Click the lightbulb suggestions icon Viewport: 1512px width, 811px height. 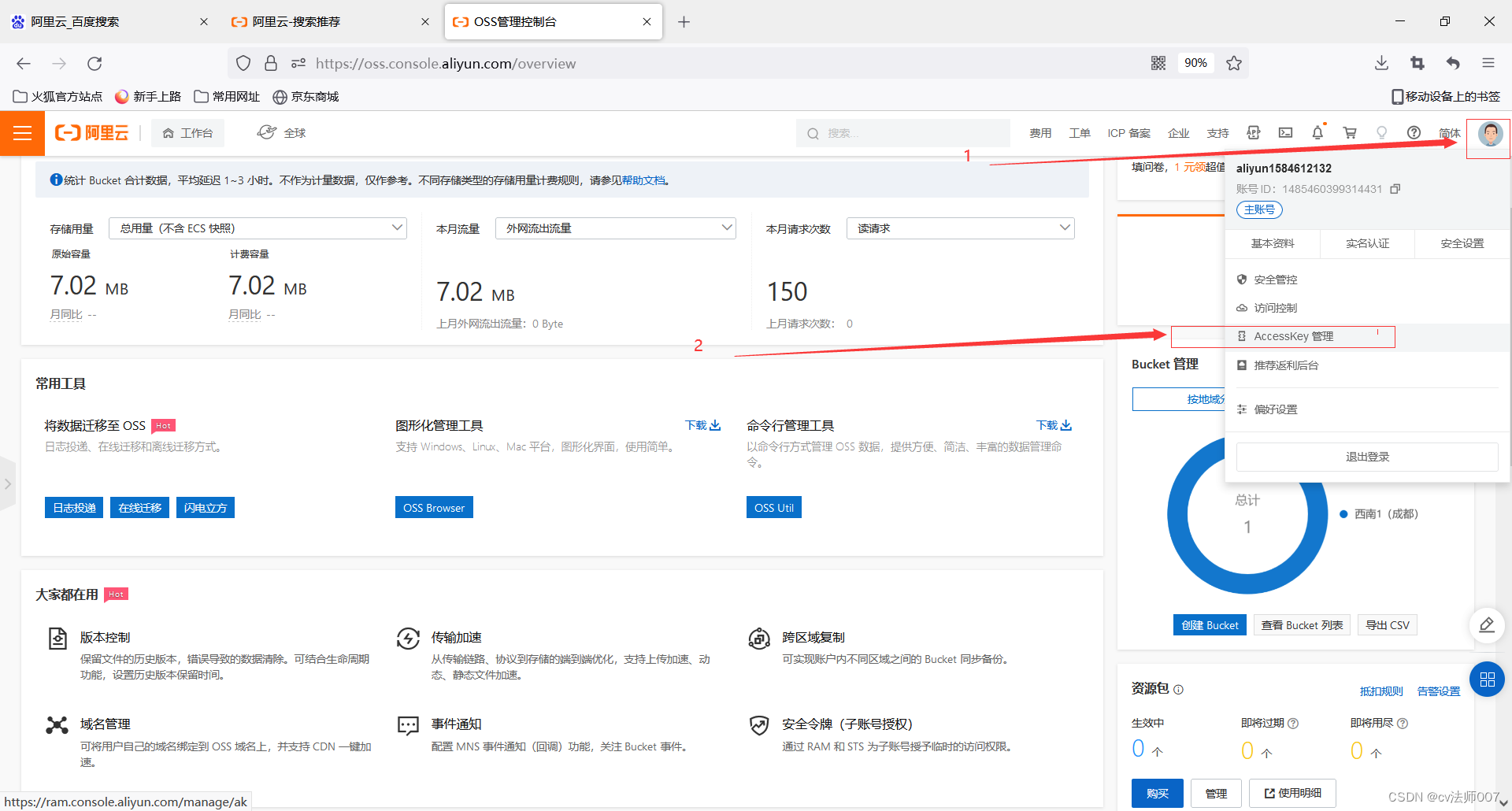point(1381,133)
